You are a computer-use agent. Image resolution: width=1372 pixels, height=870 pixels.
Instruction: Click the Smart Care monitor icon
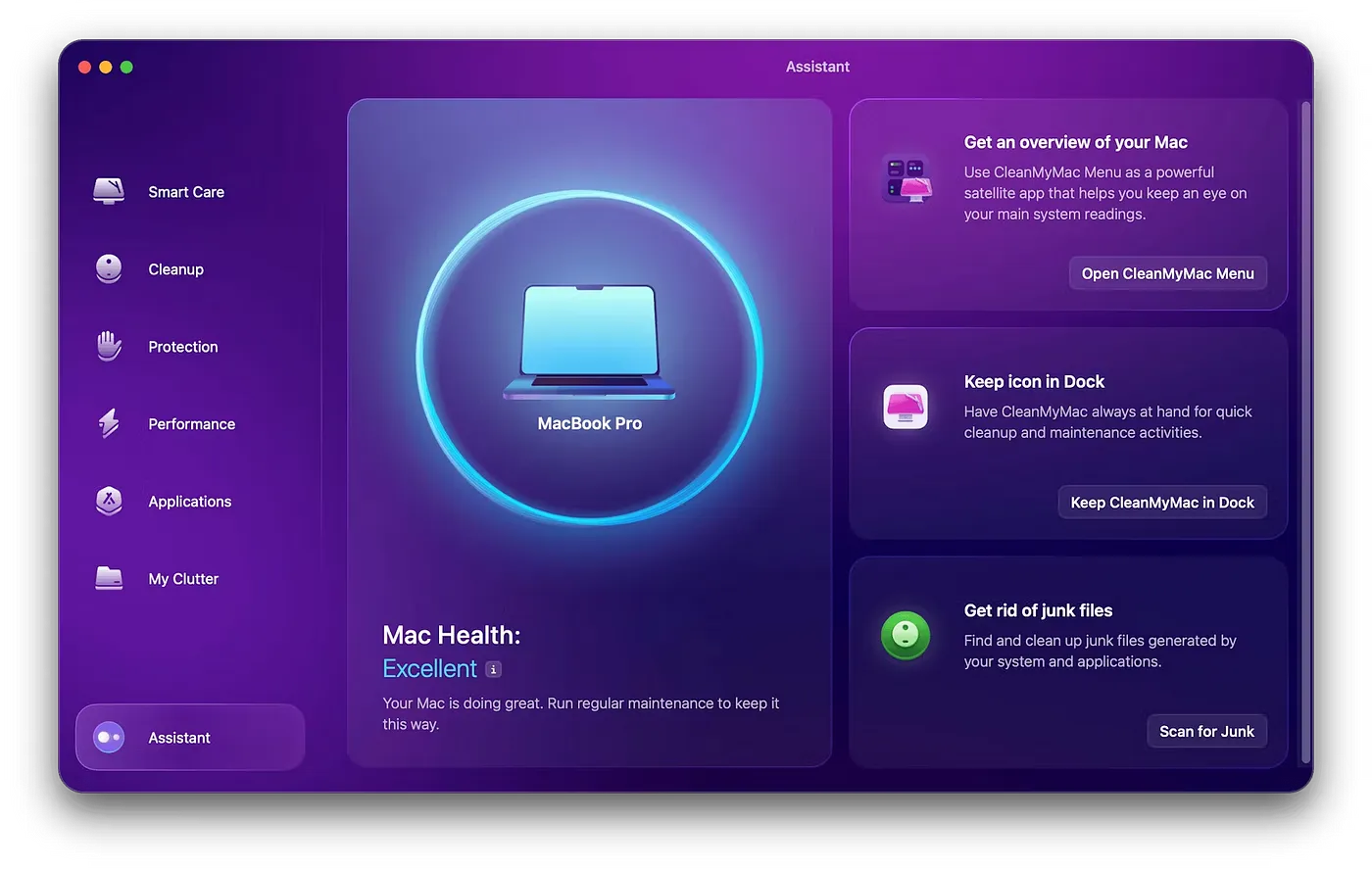click(109, 191)
